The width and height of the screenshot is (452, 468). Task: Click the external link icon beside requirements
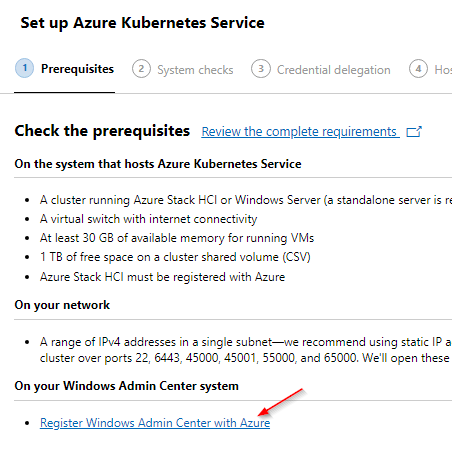pos(414,132)
